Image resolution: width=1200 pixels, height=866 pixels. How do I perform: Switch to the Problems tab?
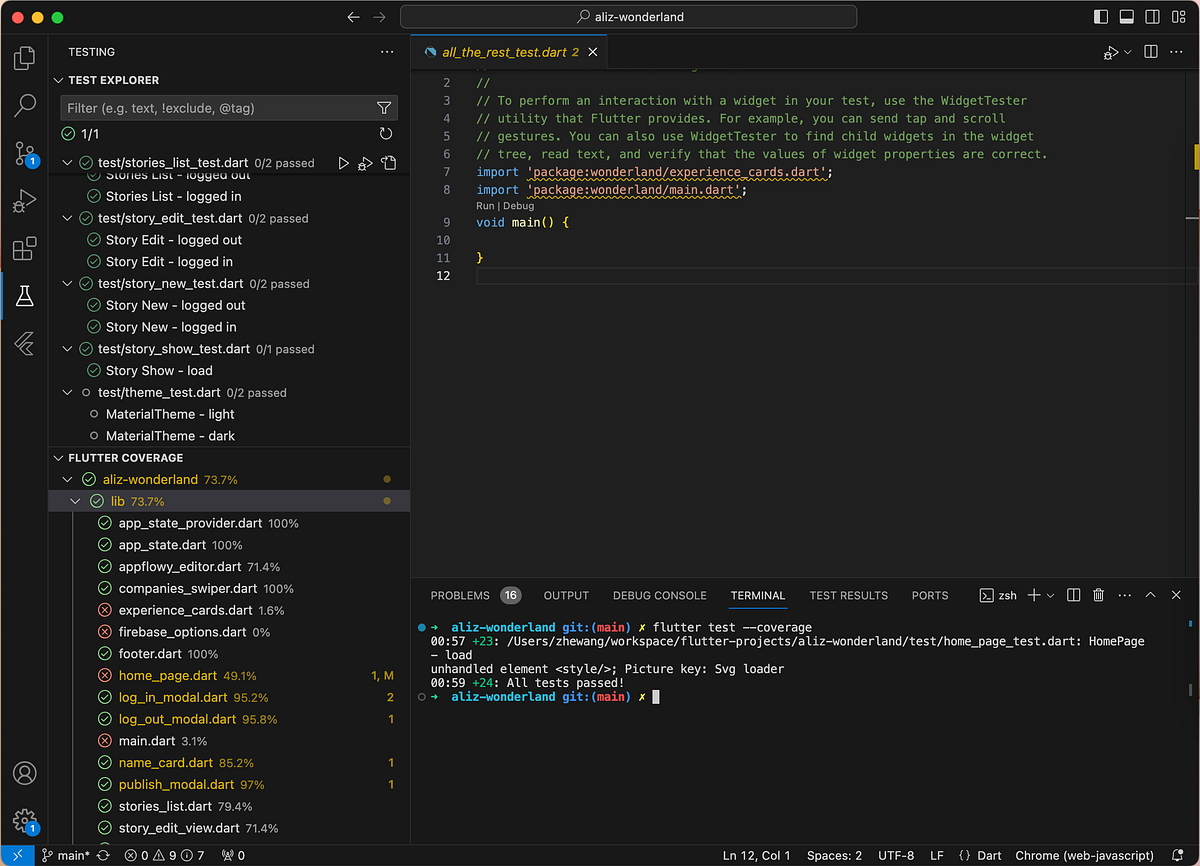coord(460,595)
